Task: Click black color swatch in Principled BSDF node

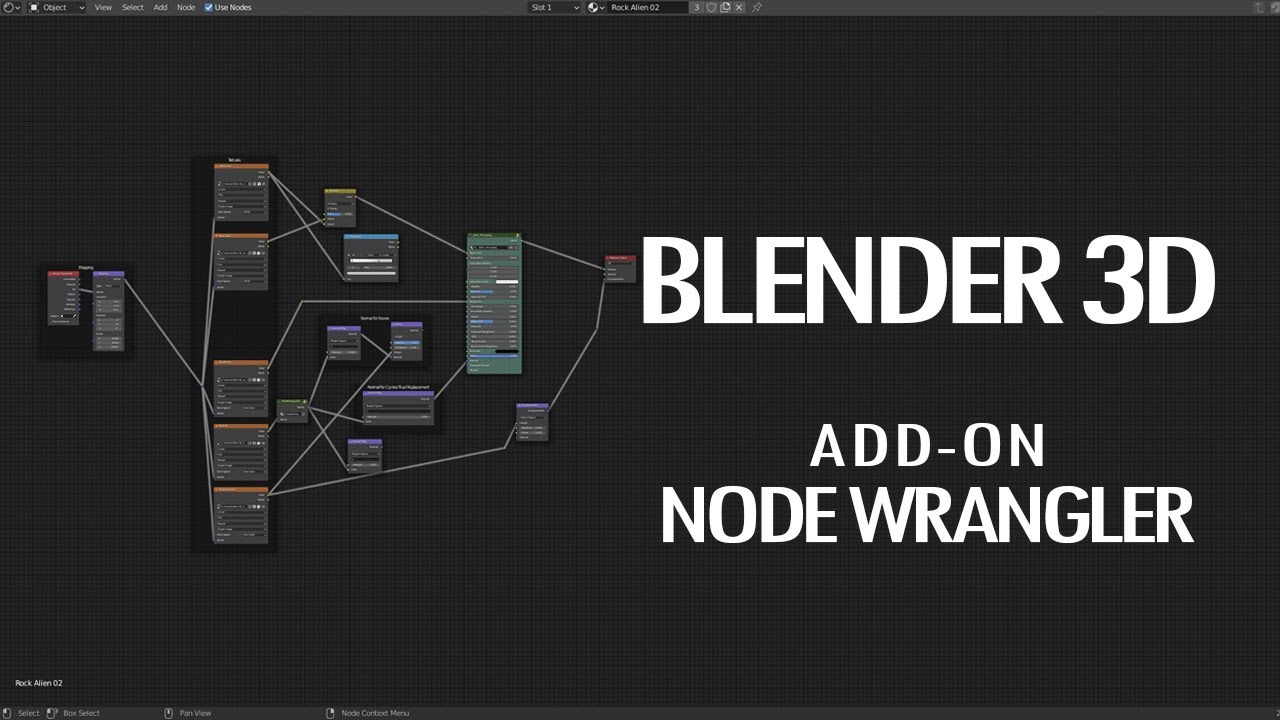Action: [x=507, y=351]
